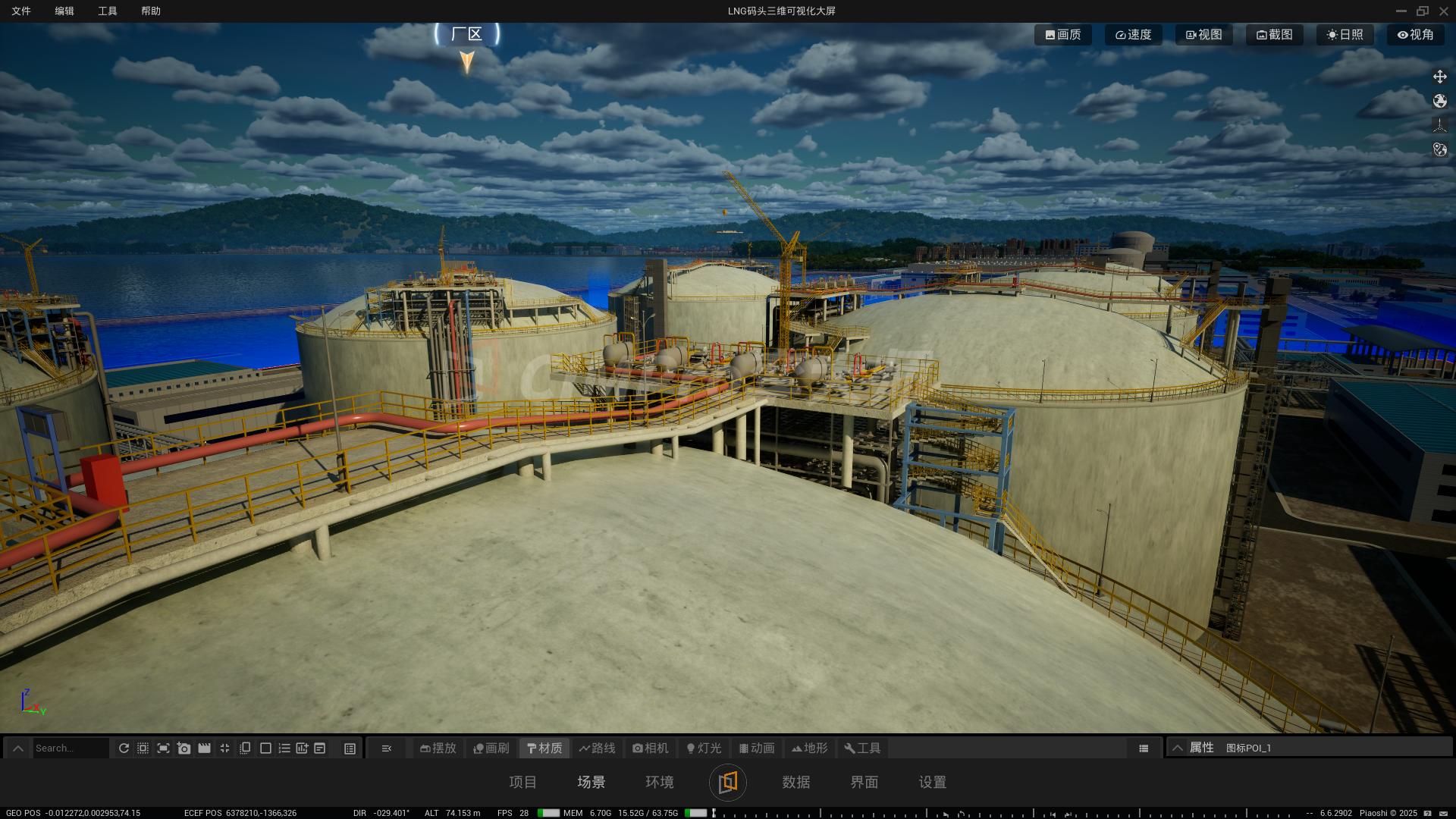This screenshot has width=1456, height=819.
Task: Click the tripod icon on the right edge
Action: click(x=1440, y=125)
